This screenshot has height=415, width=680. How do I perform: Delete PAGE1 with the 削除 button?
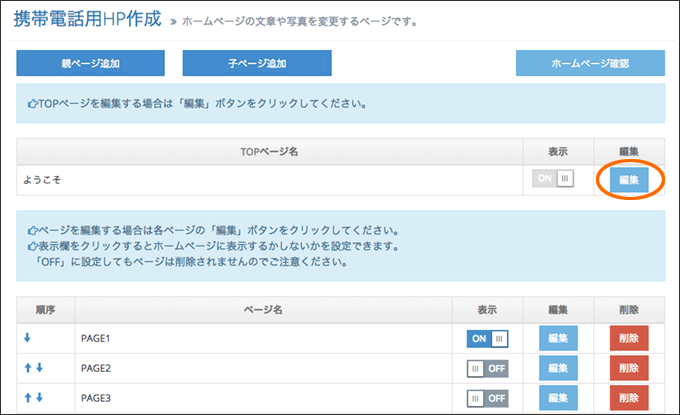pos(629,338)
